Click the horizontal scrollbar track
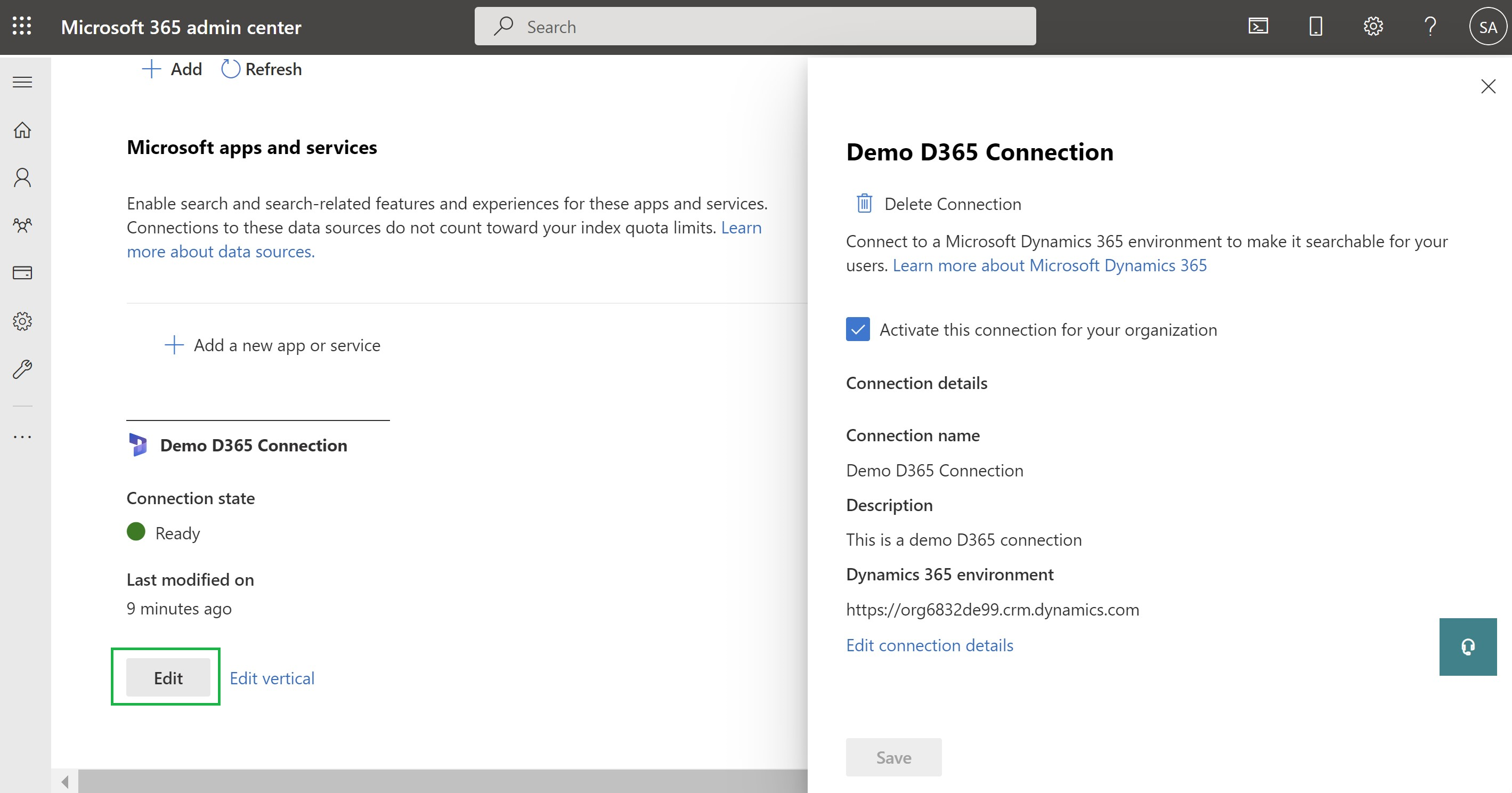Viewport: 1512px width, 793px height. [443, 782]
